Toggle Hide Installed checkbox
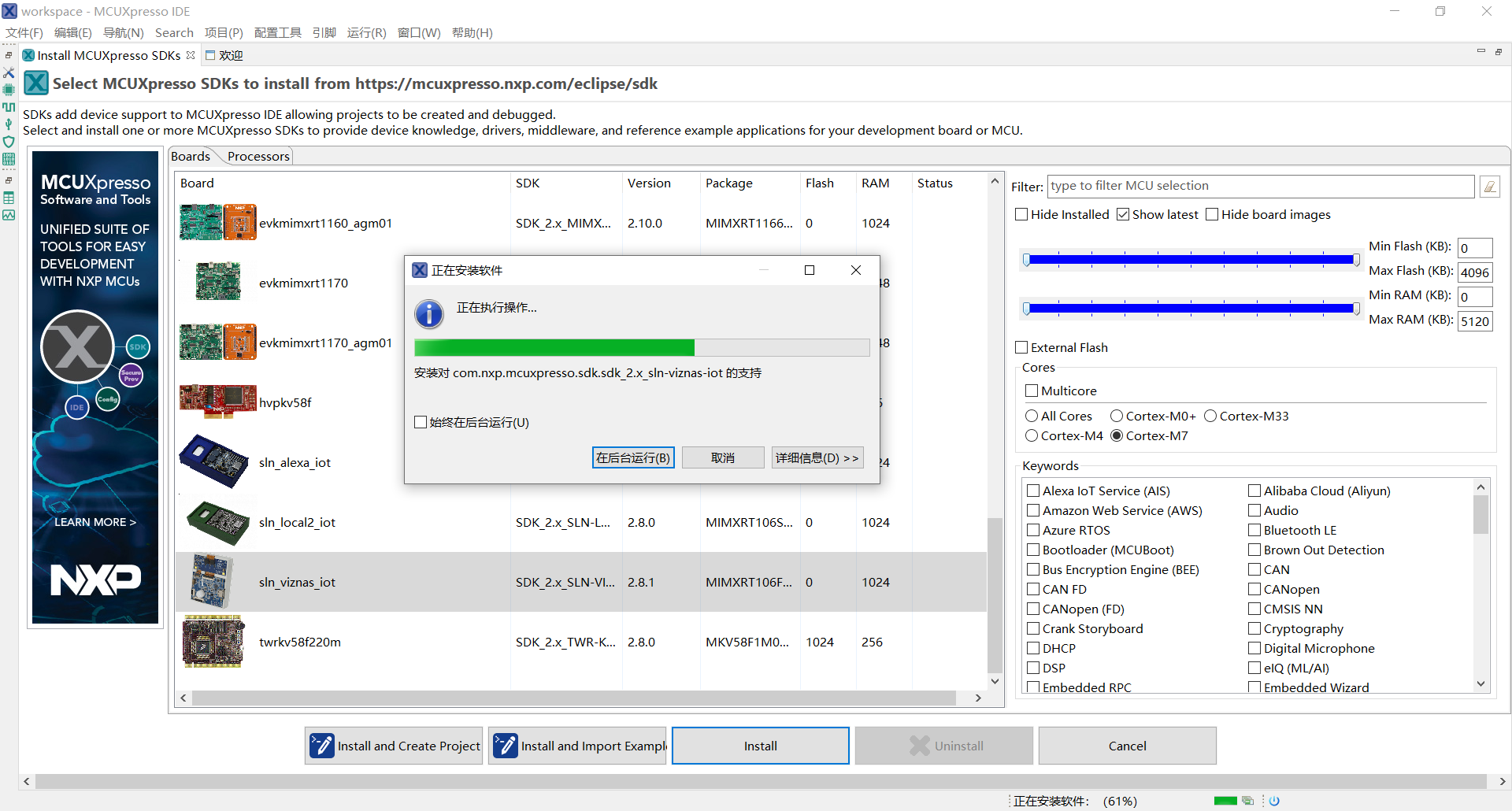 click(1021, 214)
